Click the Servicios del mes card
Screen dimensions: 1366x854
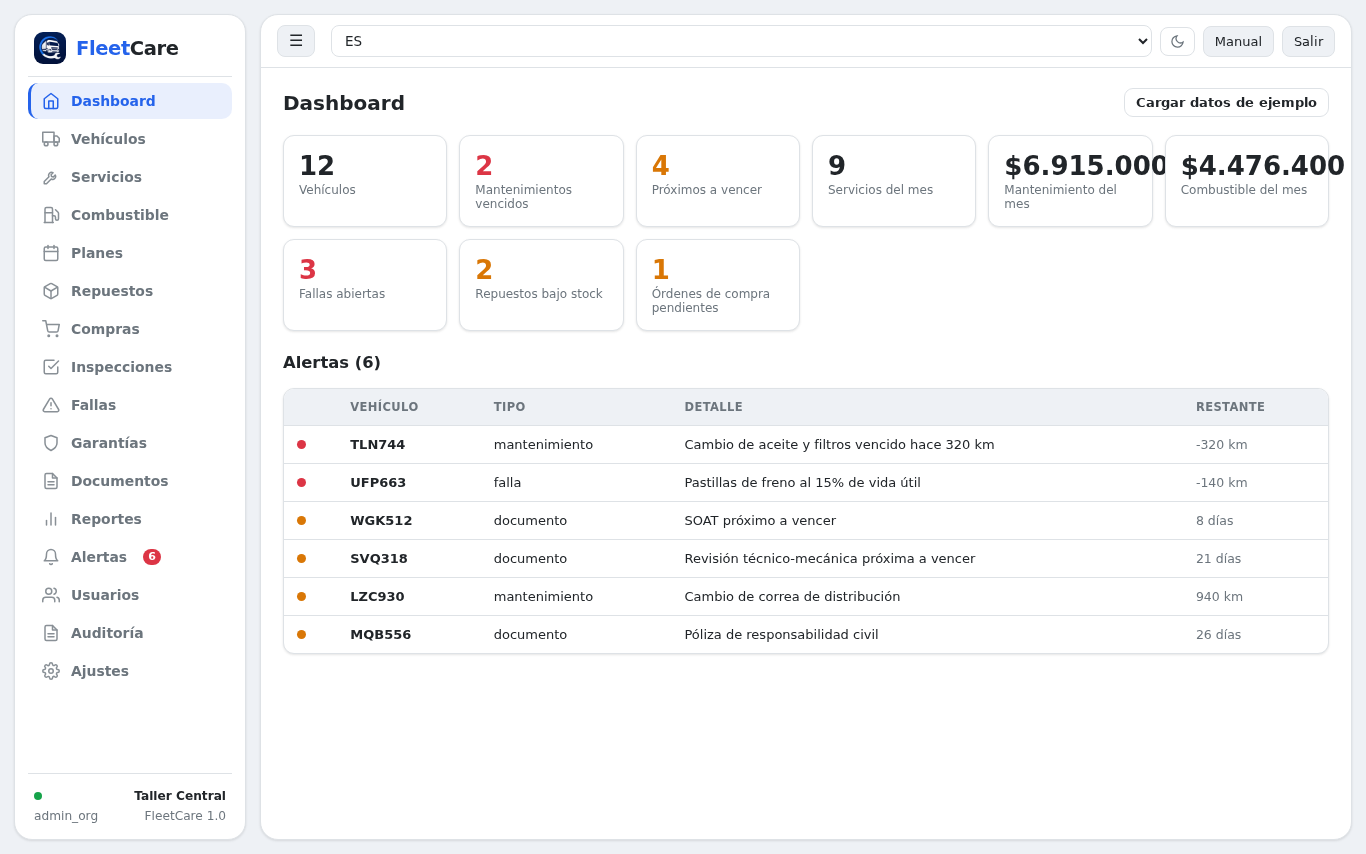coord(894,181)
